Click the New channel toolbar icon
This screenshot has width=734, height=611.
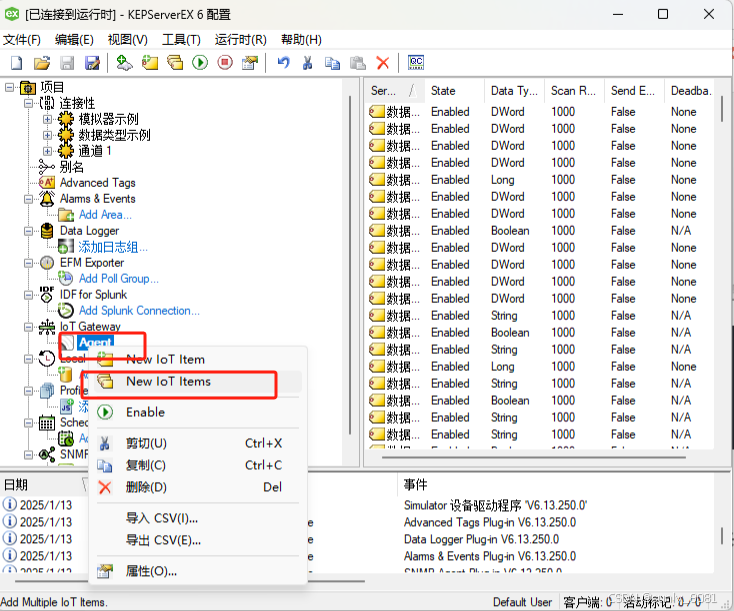coord(124,63)
